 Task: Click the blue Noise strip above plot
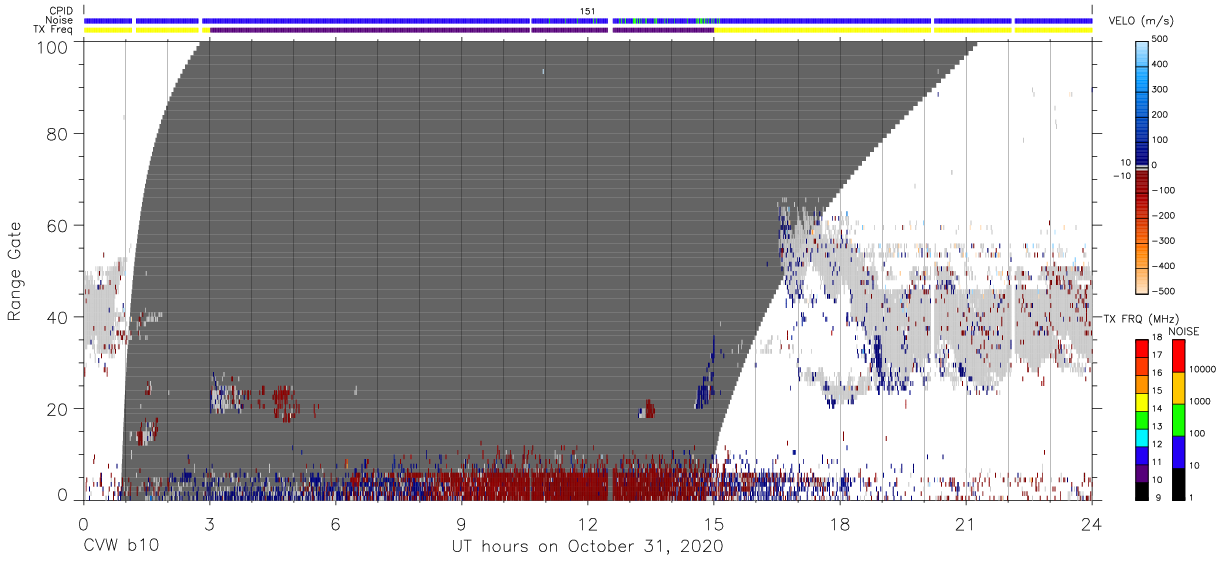(x=588, y=20)
